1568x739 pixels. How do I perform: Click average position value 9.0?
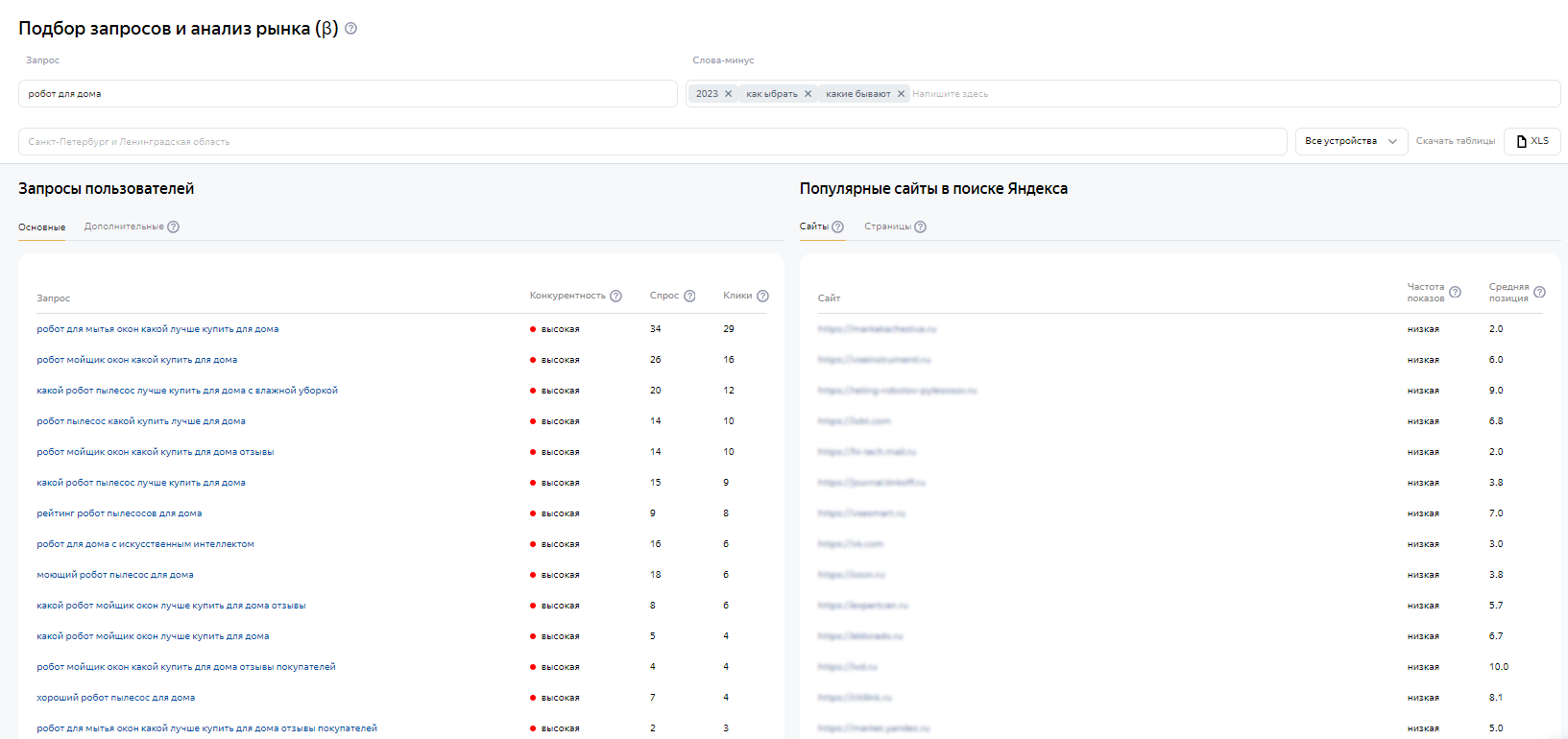1496,391
